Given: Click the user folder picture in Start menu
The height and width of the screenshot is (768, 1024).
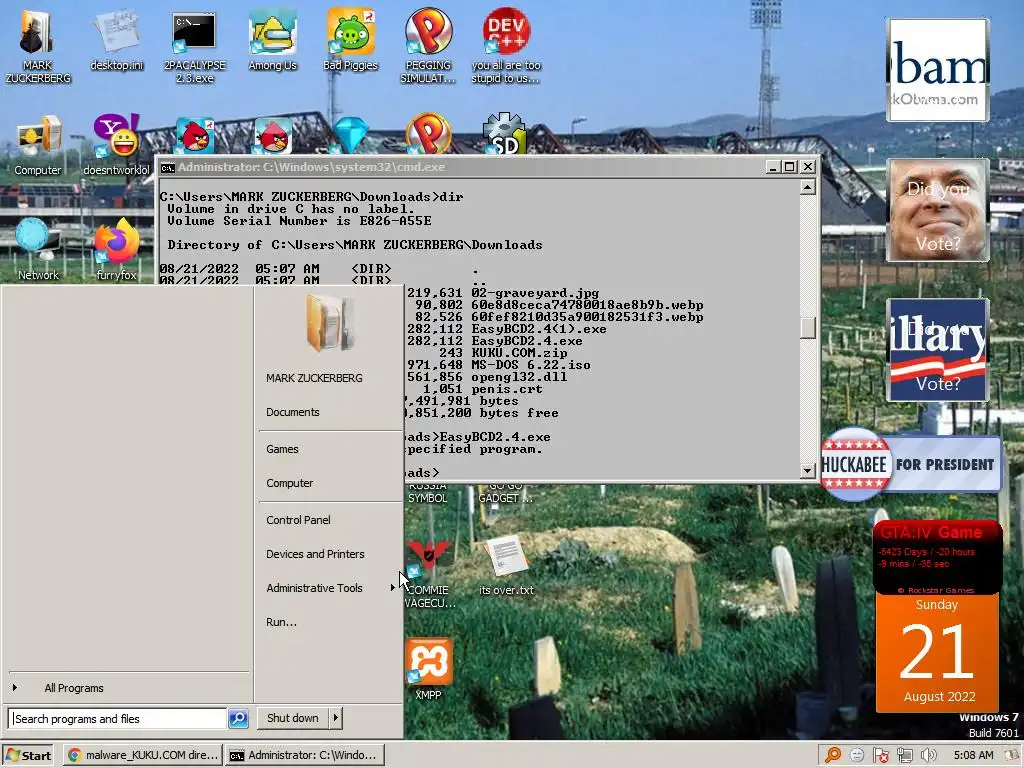Looking at the screenshot, I should click(x=330, y=323).
